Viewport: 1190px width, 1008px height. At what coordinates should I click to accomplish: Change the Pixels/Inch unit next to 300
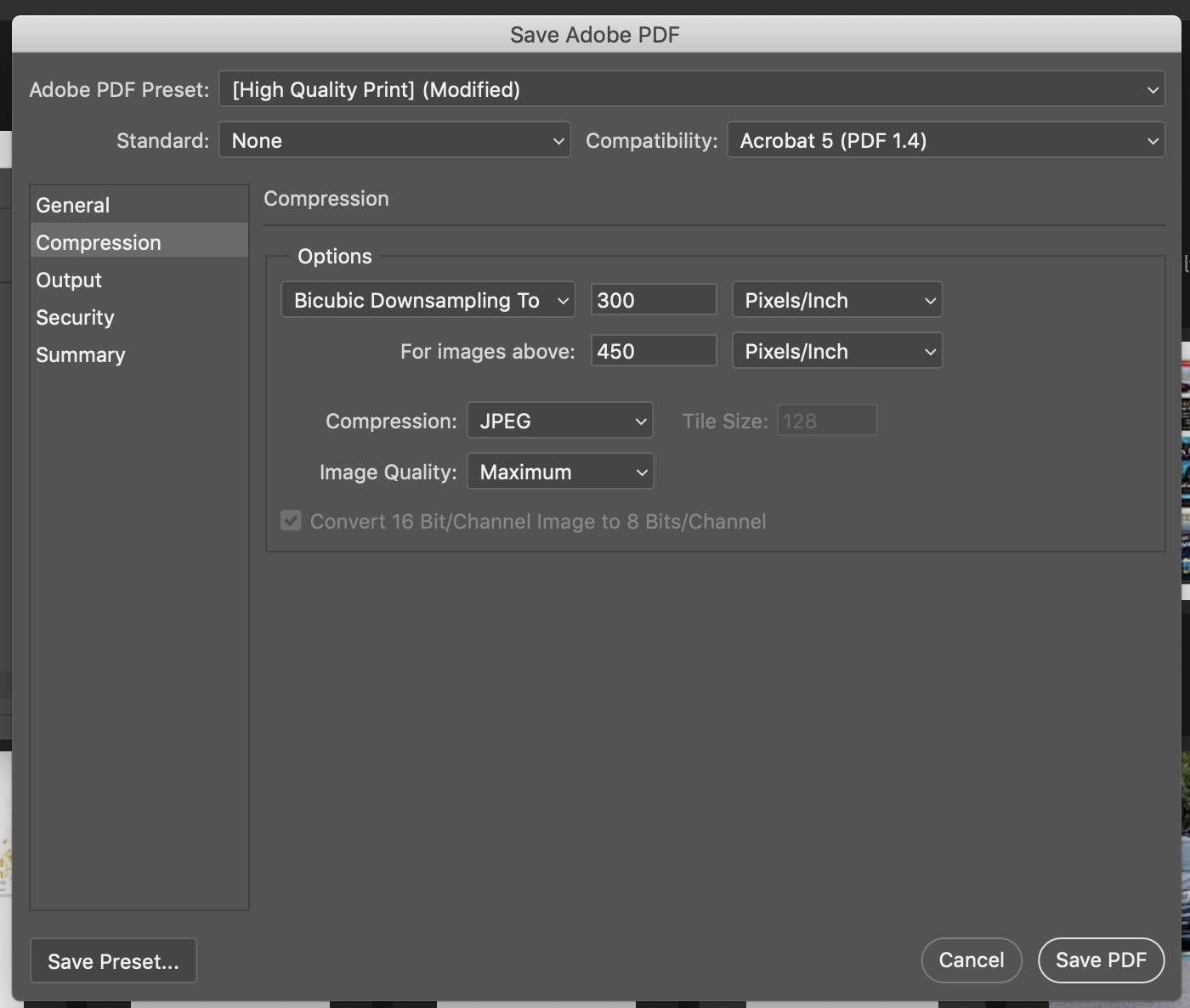[x=836, y=299]
